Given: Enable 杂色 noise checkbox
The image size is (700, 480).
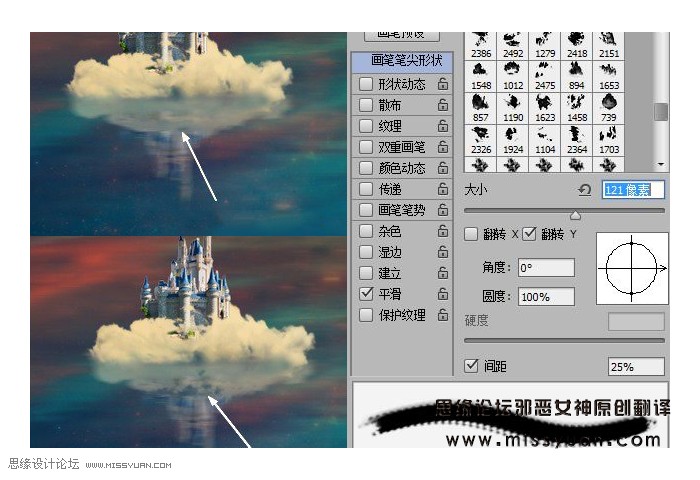Looking at the screenshot, I should 366,231.
